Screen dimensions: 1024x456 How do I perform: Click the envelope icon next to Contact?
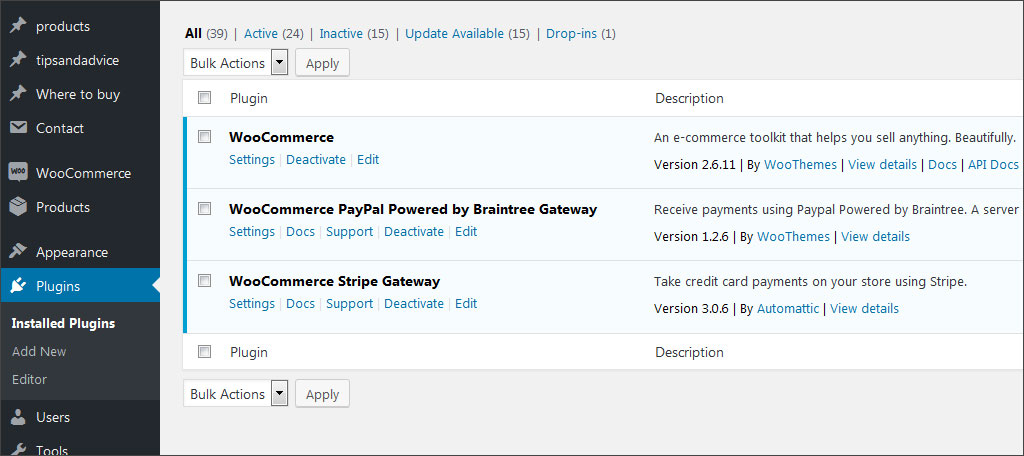pos(17,128)
